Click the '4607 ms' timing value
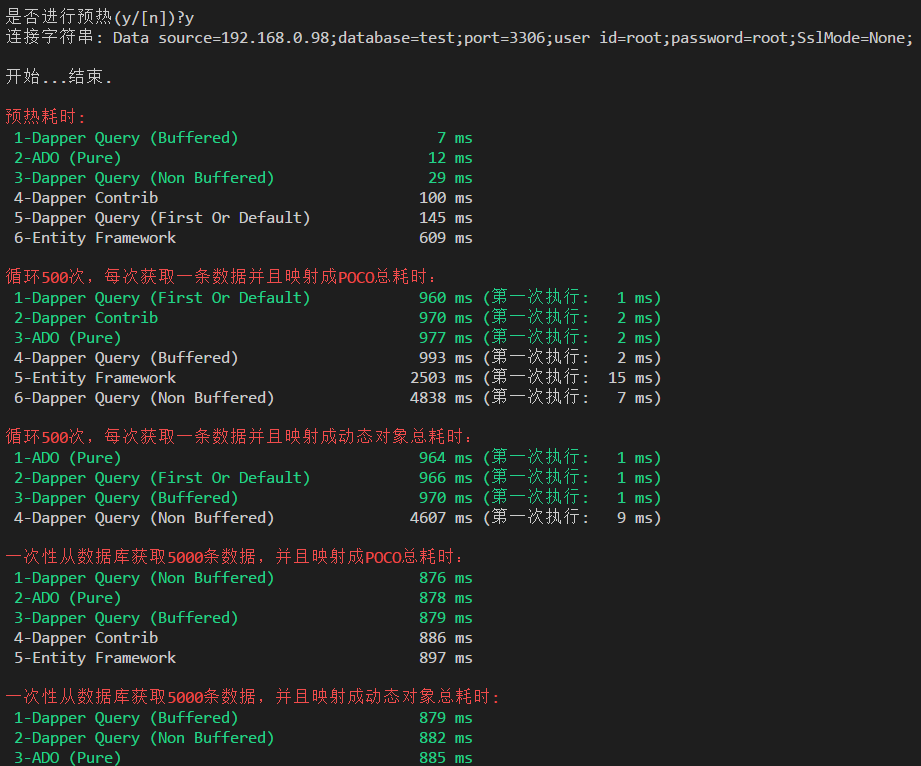Screen dimensions: 921x766 tap(441, 518)
